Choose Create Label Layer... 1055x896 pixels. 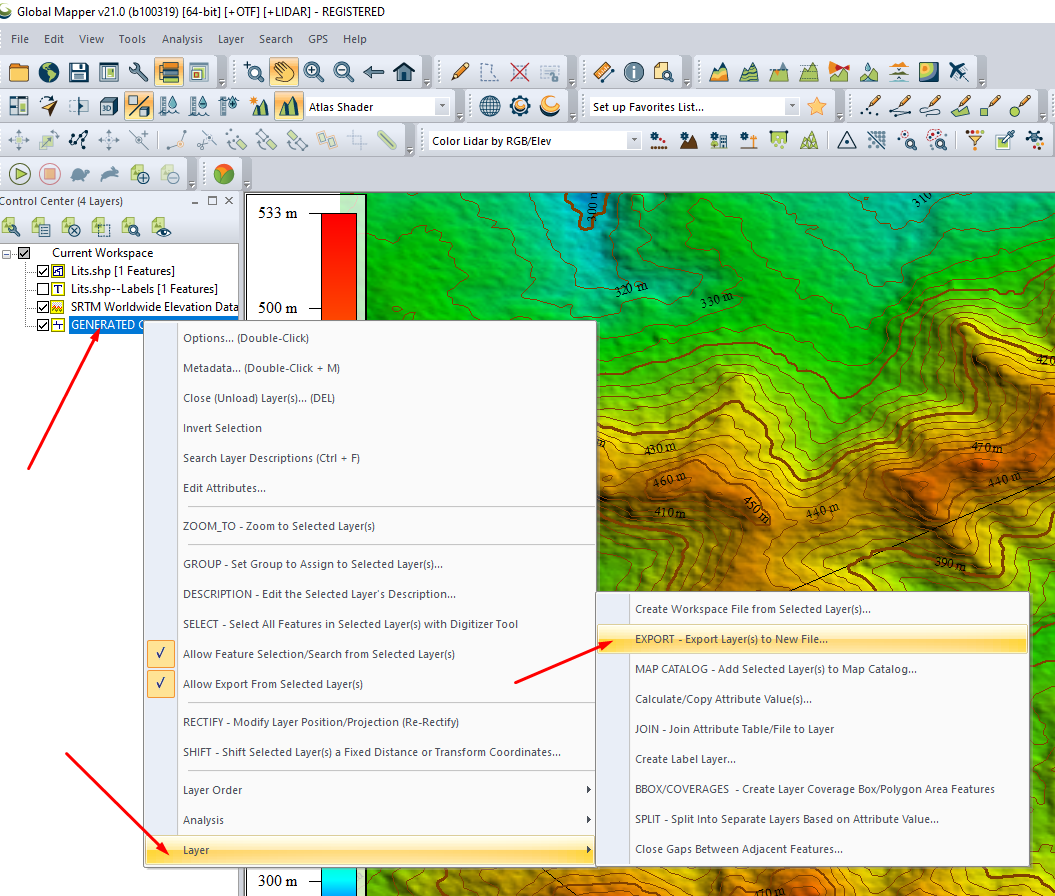812,759
